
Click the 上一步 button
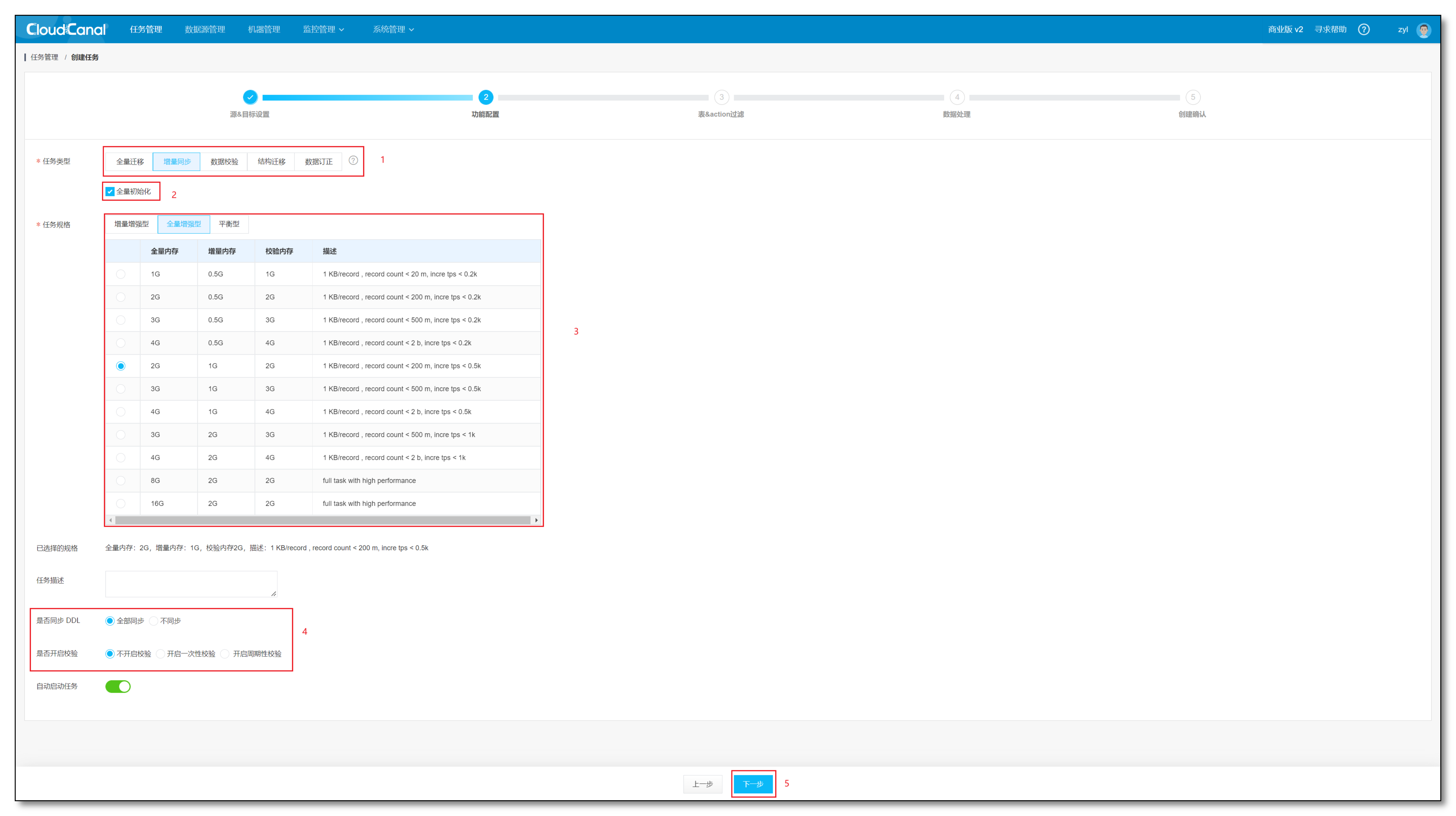click(x=703, y=784)
